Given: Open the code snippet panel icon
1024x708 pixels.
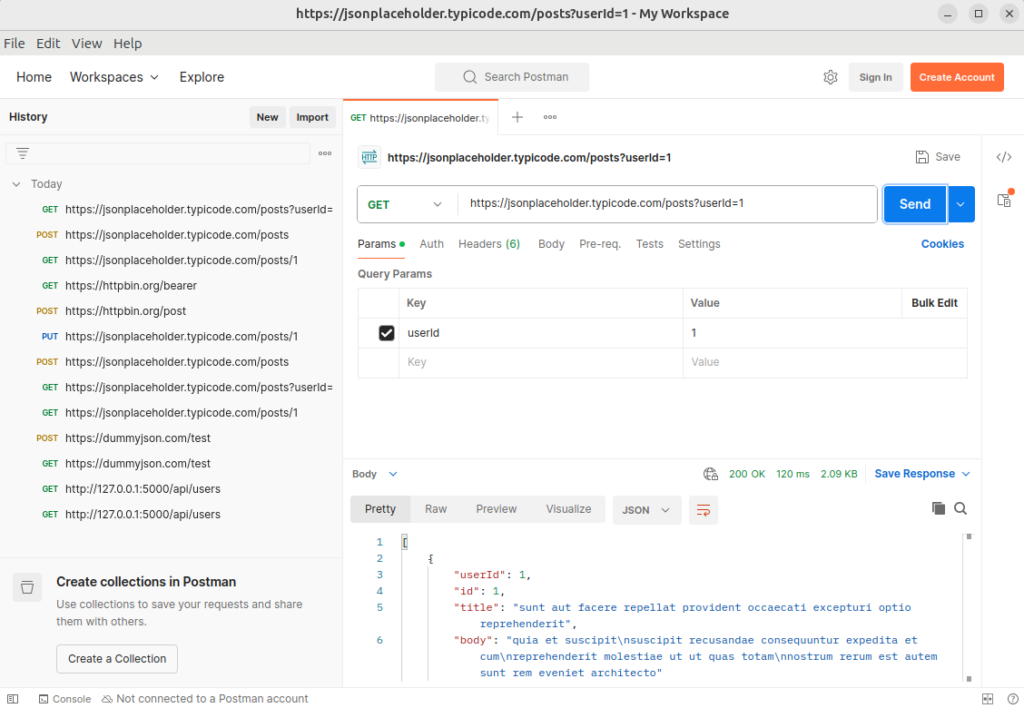Looking at the screenshot, I should (x=1004, y=157).
